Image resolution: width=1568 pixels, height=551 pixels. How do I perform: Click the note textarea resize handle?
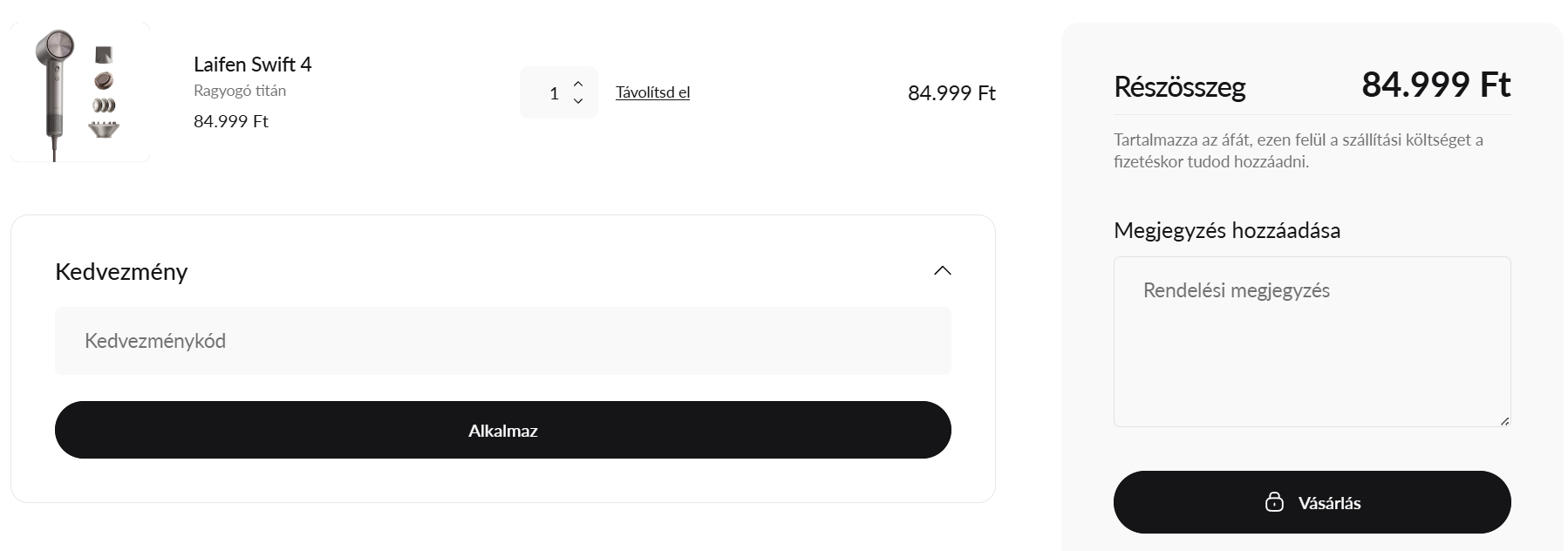pos(1504,421)
